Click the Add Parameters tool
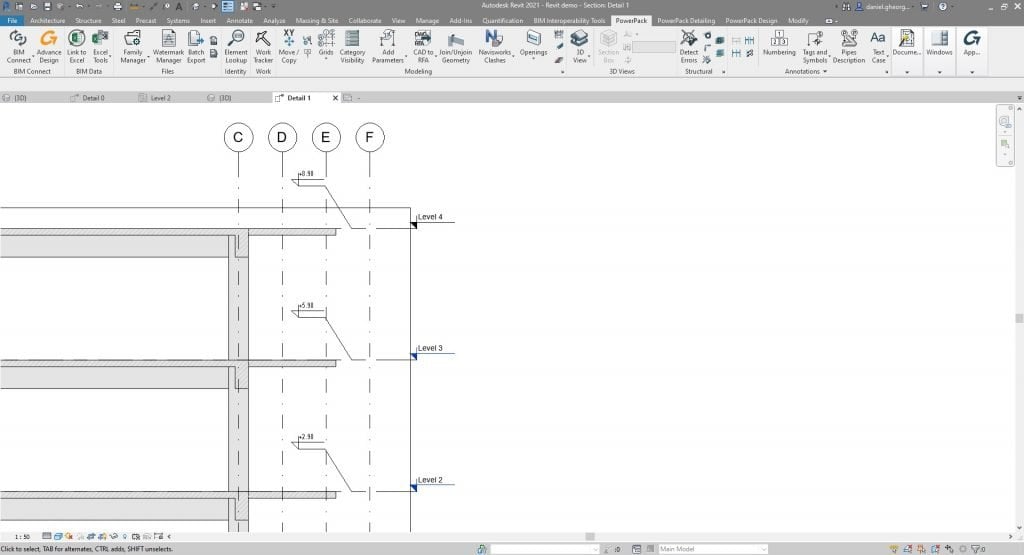 388,46
